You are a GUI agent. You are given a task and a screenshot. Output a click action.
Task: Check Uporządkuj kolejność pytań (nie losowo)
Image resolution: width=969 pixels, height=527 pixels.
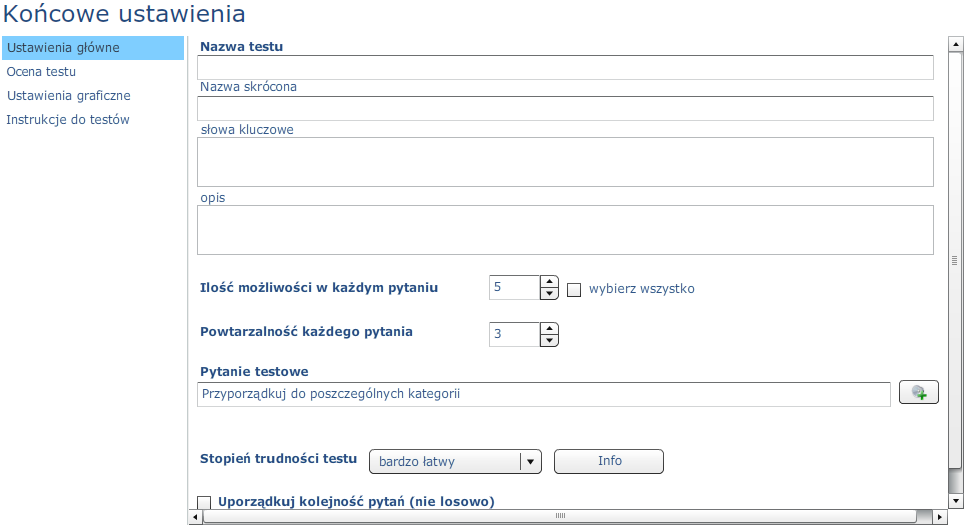pyautogui.click(x=204, y=502)
